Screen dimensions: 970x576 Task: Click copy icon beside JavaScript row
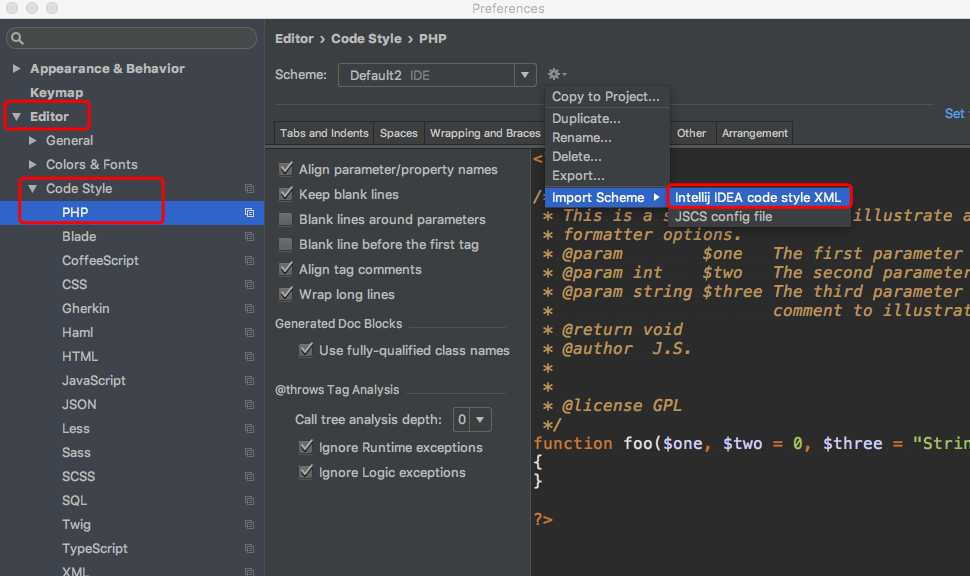click(x=249, y=380)
